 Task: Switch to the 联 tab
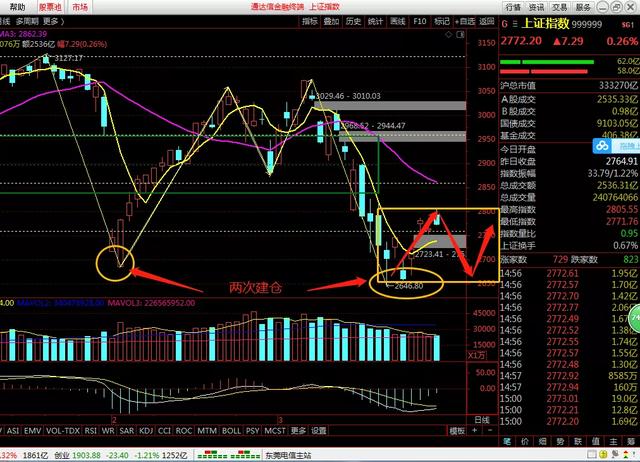pyautogui.click(x=578, y=442)
